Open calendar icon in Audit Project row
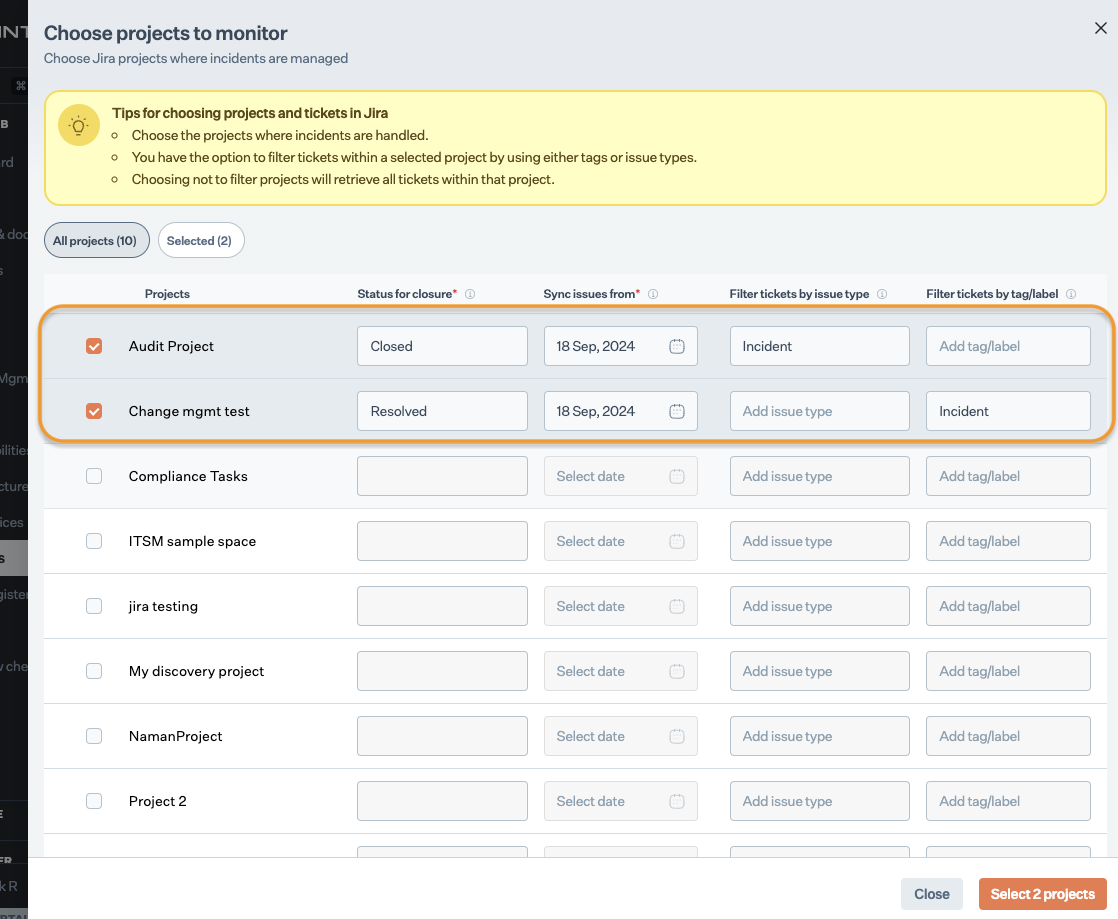This screenshot has width=1118, height=919. point(677,346)
